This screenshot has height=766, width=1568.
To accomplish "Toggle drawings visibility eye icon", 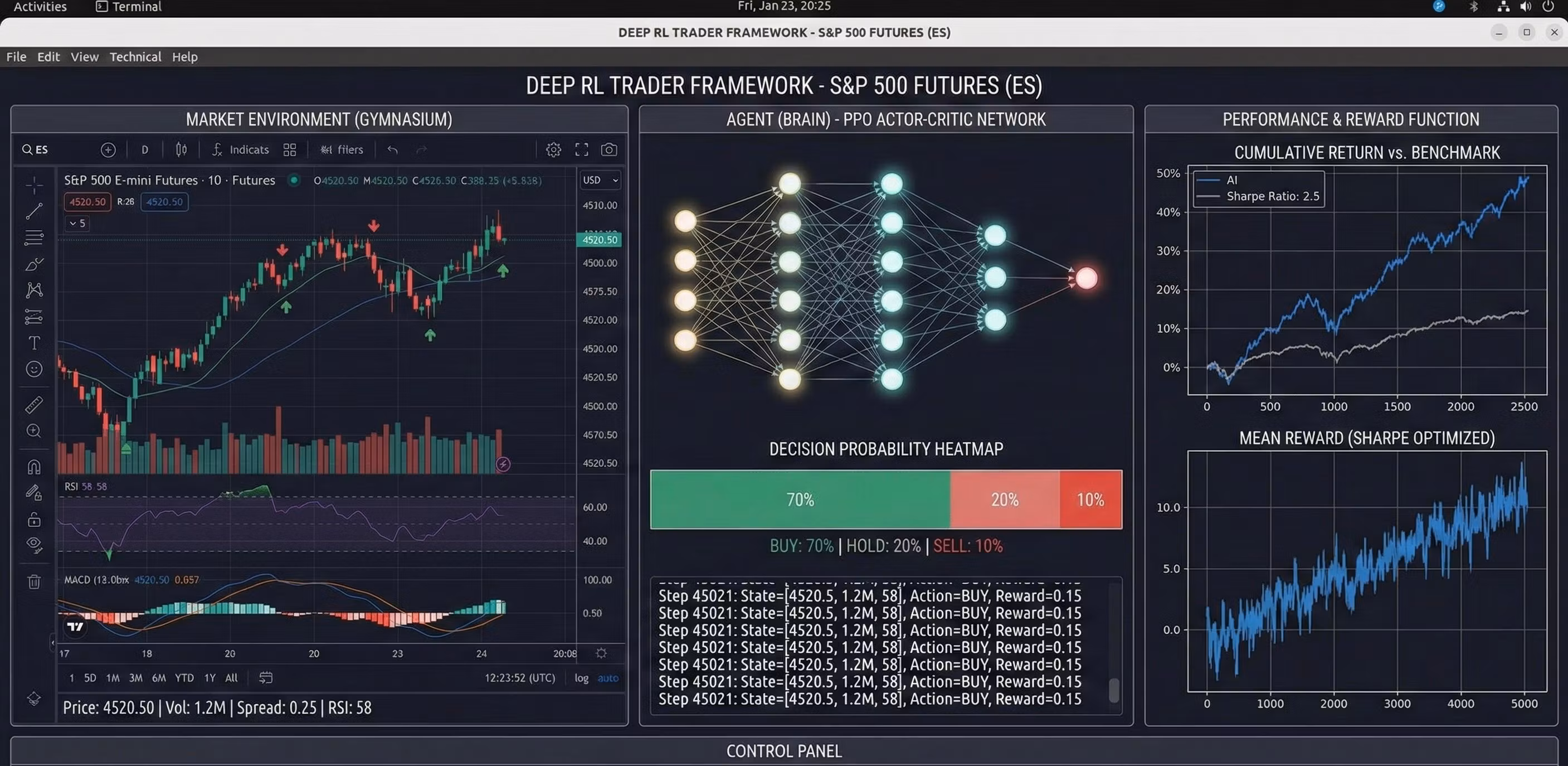I will point(34,544).
